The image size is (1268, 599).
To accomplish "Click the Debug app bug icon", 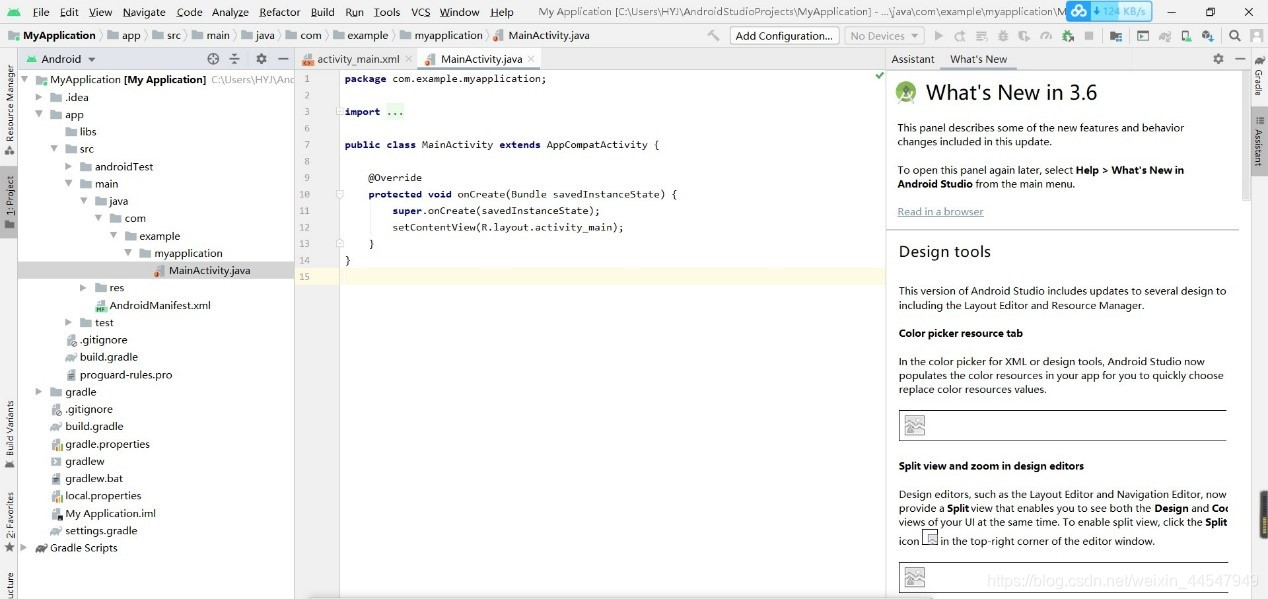I will (x=1003, y=36).
